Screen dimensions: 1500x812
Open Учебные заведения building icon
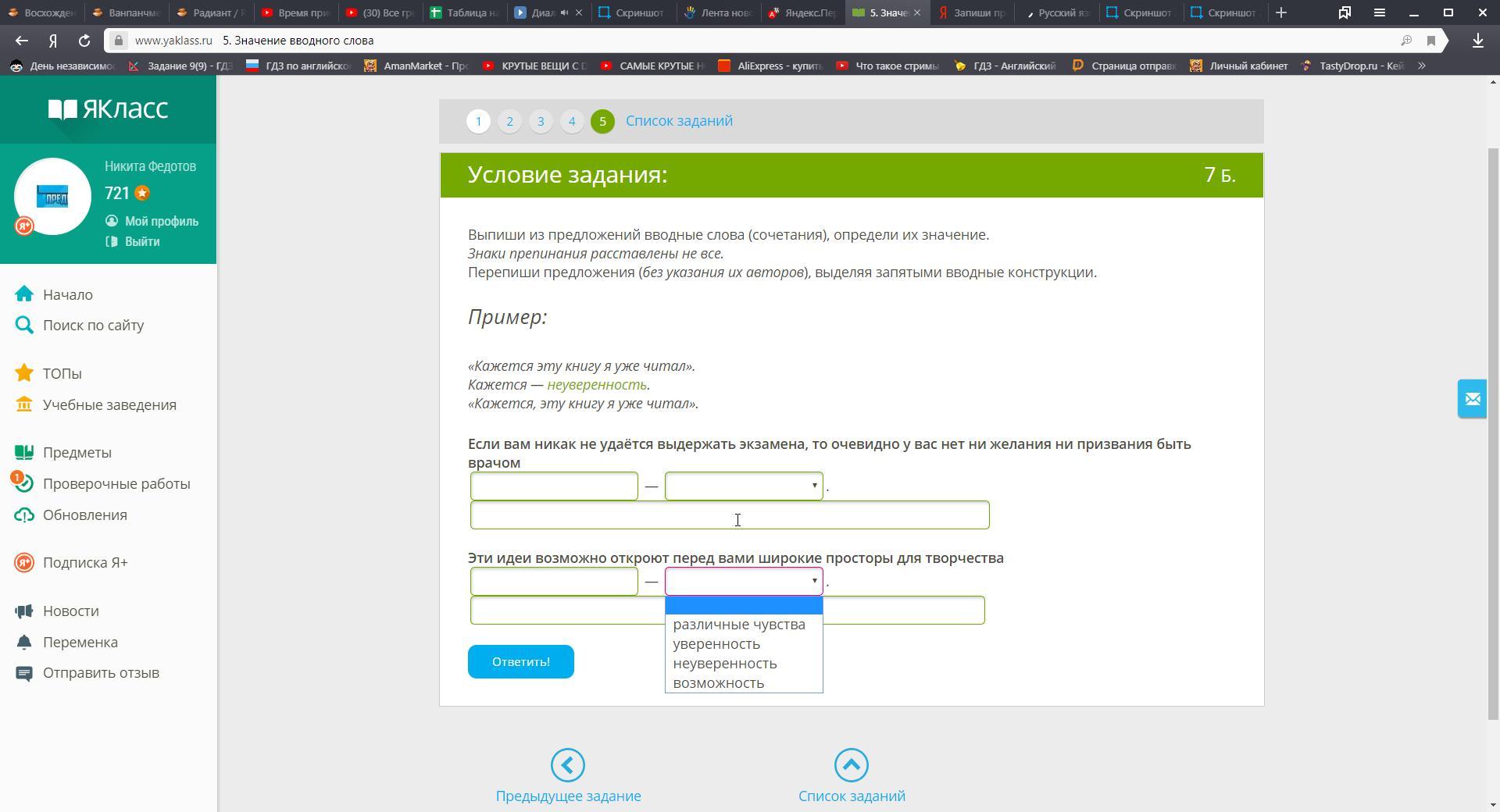coord(24,404)
